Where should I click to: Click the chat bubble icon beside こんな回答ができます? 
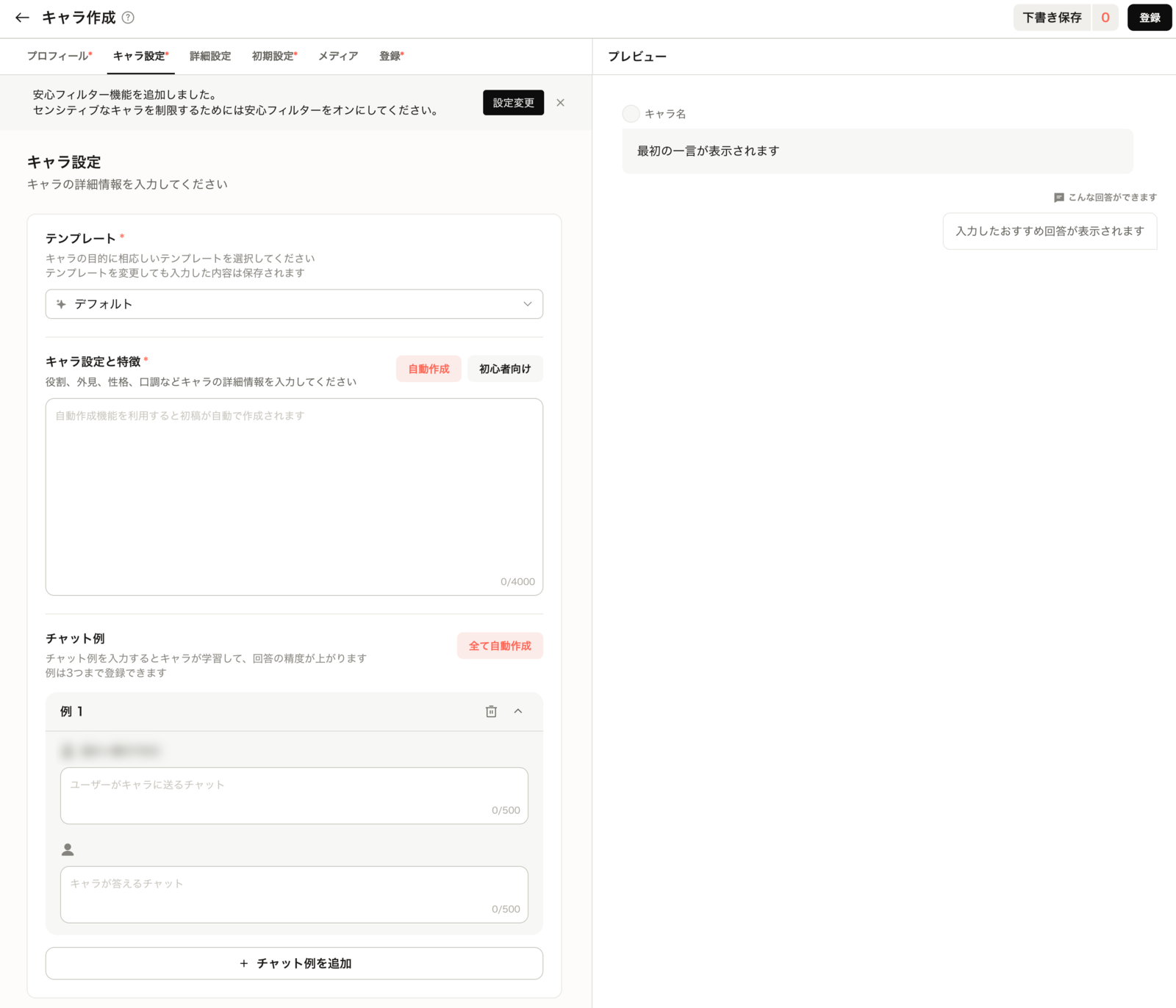pyautogui.click(x=1058, y=198)
